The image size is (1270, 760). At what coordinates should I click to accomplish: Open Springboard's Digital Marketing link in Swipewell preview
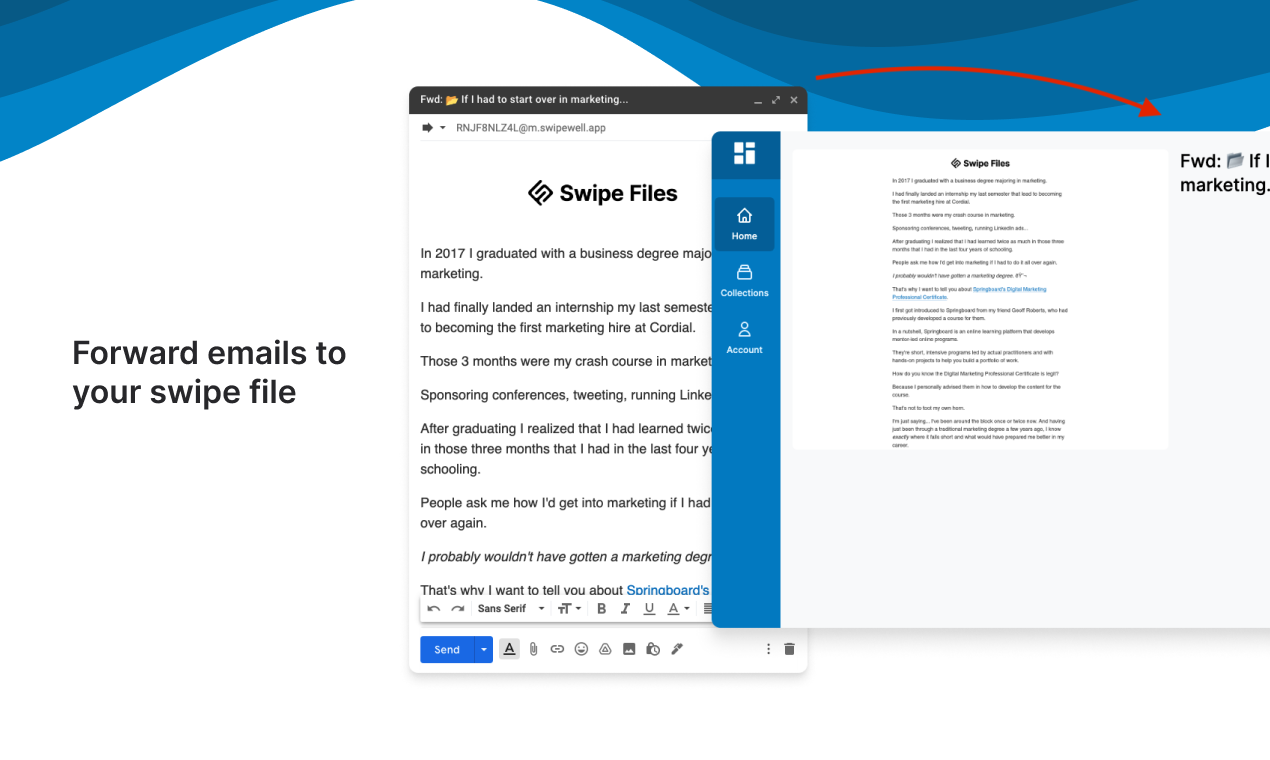969,293
